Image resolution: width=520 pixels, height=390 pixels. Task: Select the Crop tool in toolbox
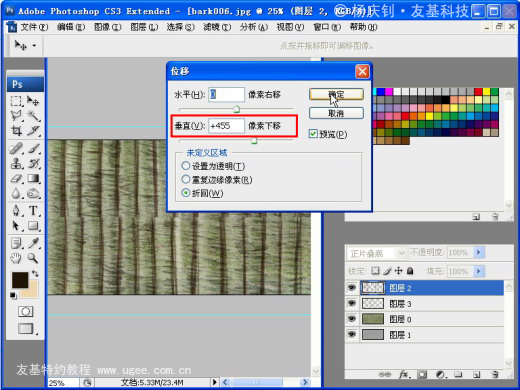16,131
